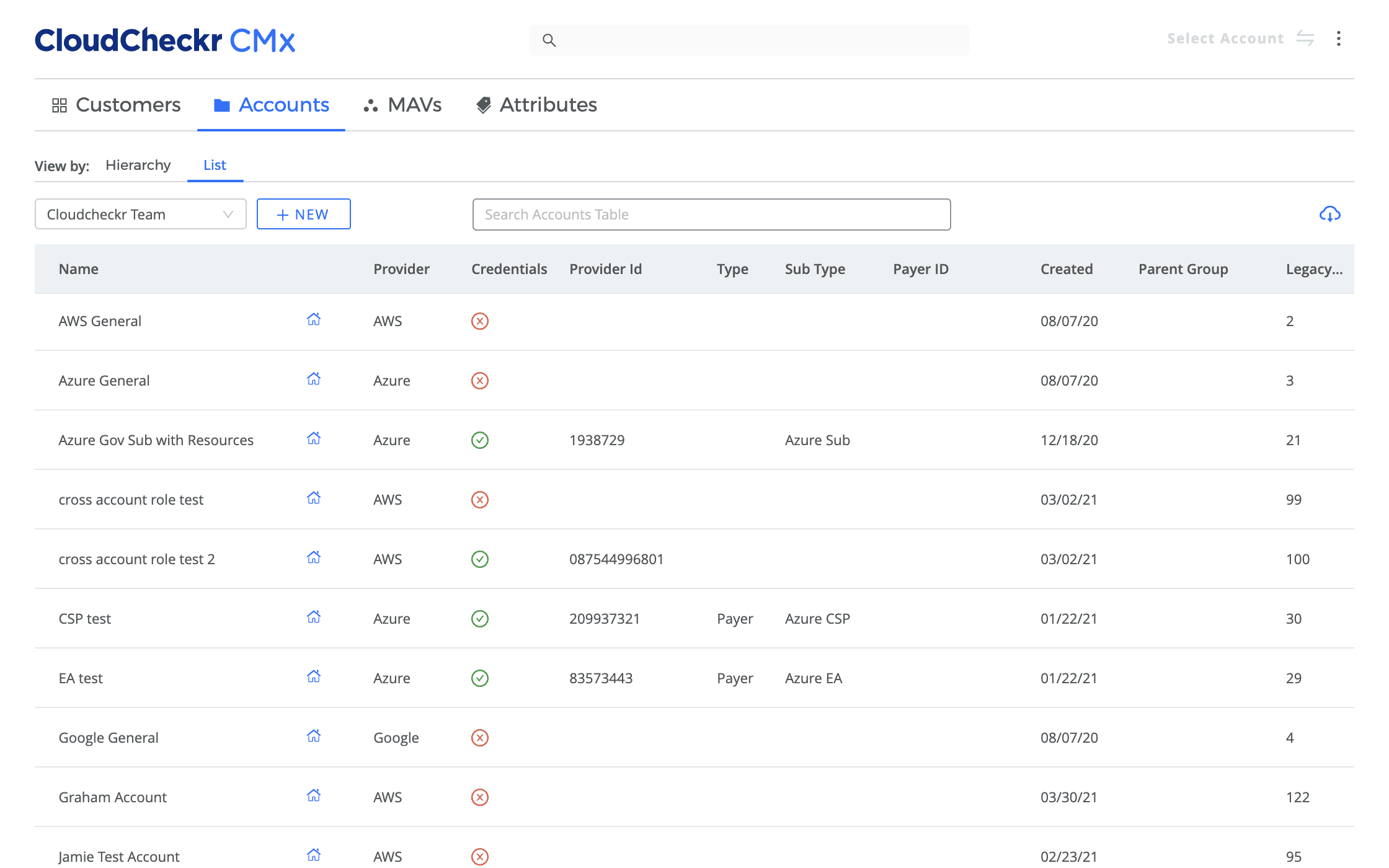
Task: Open the Google General account name
Action: point(109,738)
